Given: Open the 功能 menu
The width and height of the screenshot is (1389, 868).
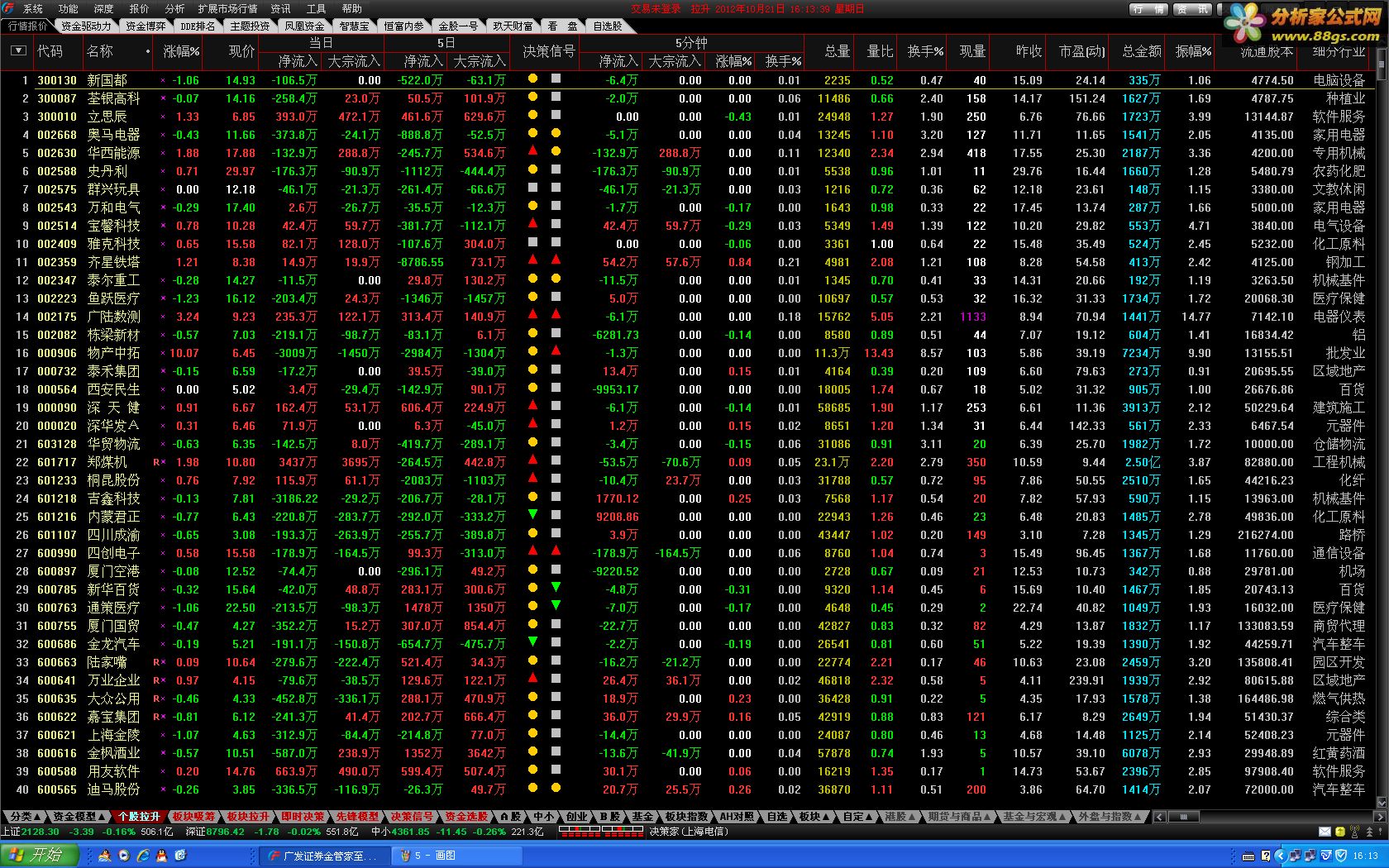Looking at the screenshot, I should click(x=69, y=8).
